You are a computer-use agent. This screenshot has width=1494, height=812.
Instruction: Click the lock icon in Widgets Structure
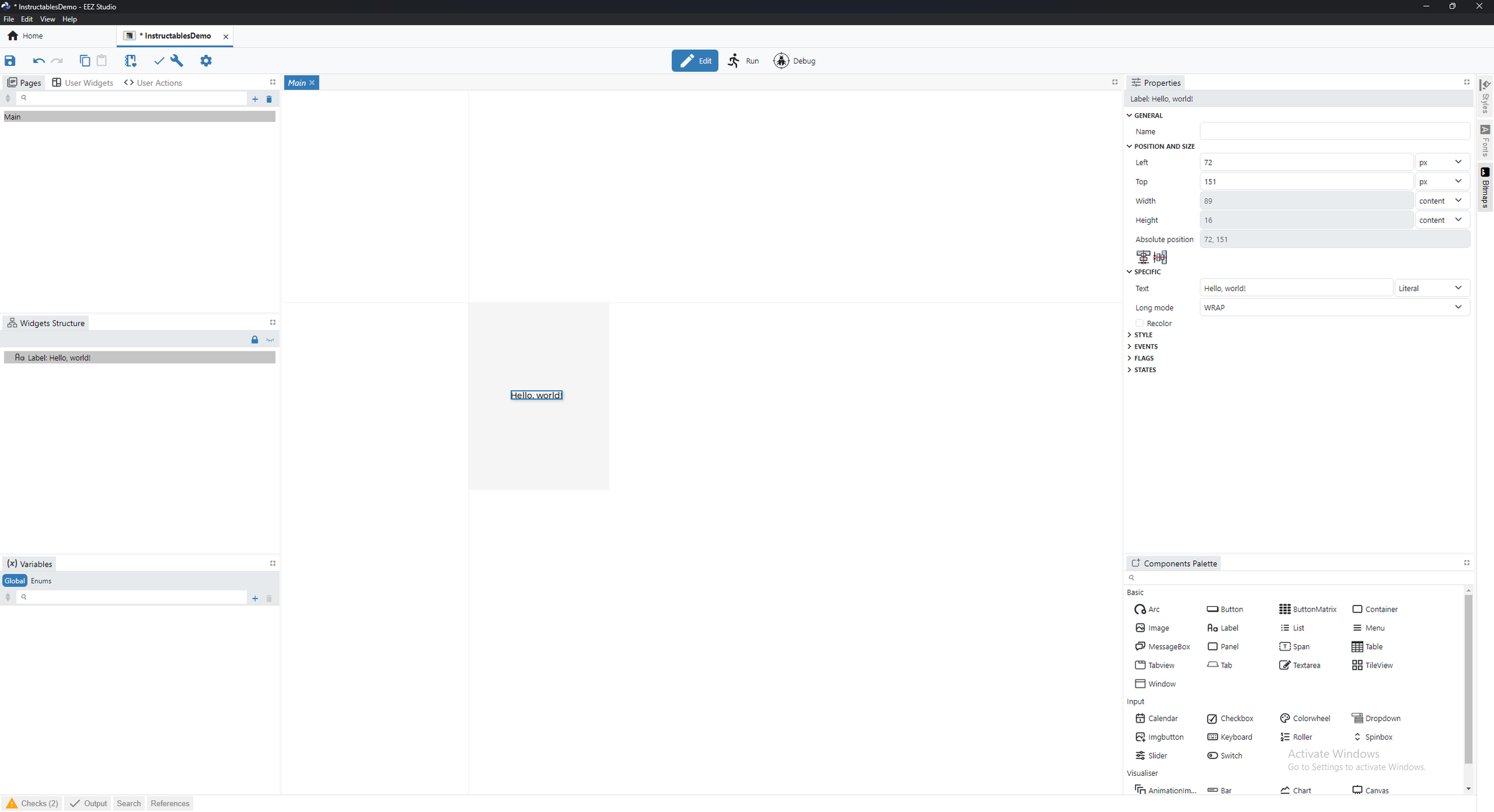pyautogui.click(x=255, y=340)
